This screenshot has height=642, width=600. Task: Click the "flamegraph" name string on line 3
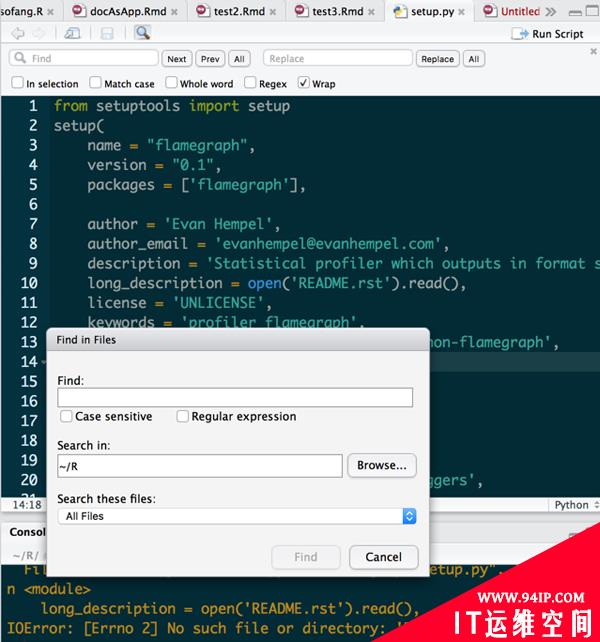[x=197, y=145]
